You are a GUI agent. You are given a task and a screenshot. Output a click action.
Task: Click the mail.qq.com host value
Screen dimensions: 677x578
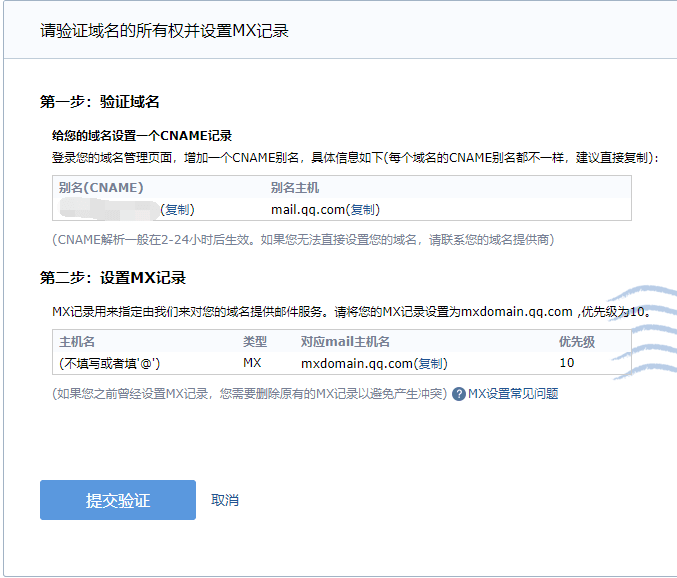coord(309,210)
